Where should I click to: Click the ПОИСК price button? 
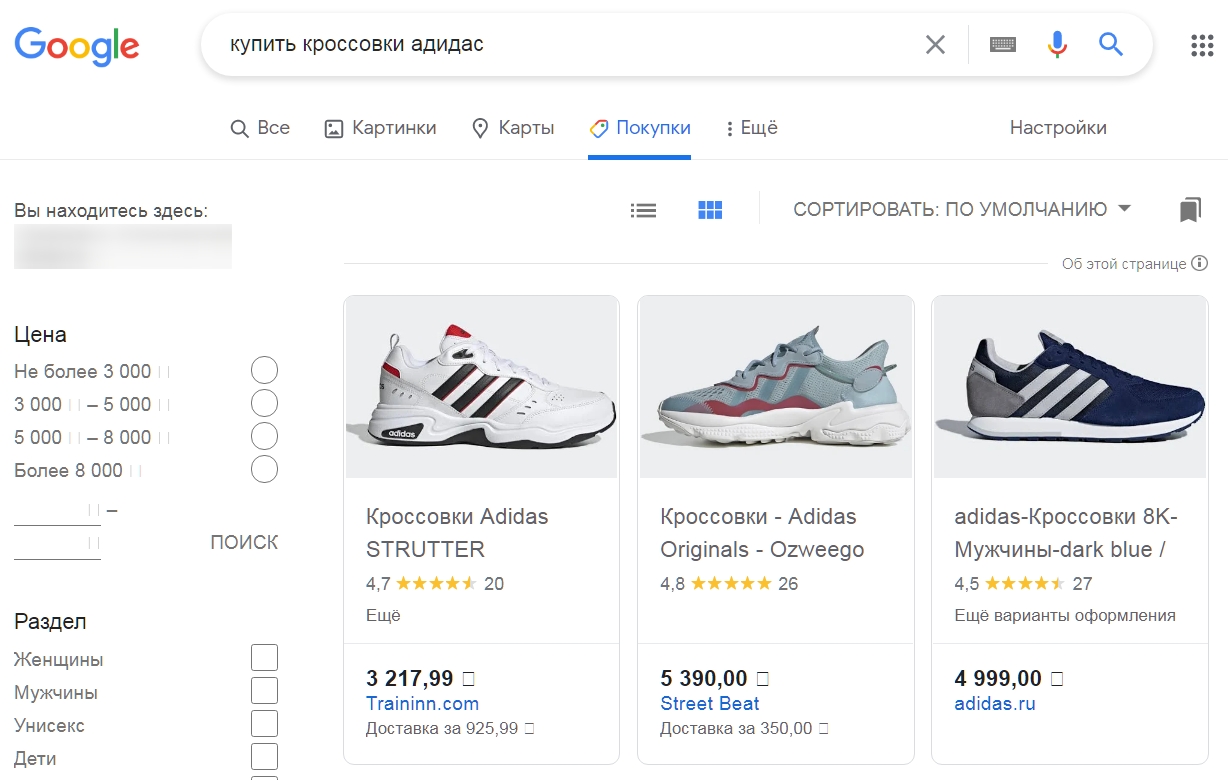point(244,543)
